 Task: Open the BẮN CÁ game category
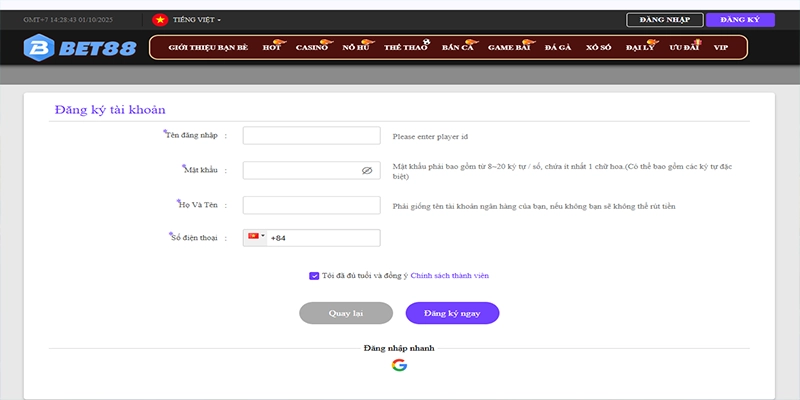(x=457, y=48)
